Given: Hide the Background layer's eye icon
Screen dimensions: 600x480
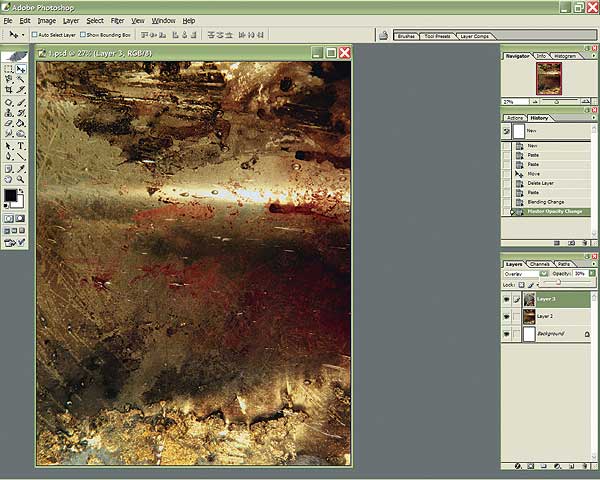Looking at the screenshot, I should click(506, 333).
